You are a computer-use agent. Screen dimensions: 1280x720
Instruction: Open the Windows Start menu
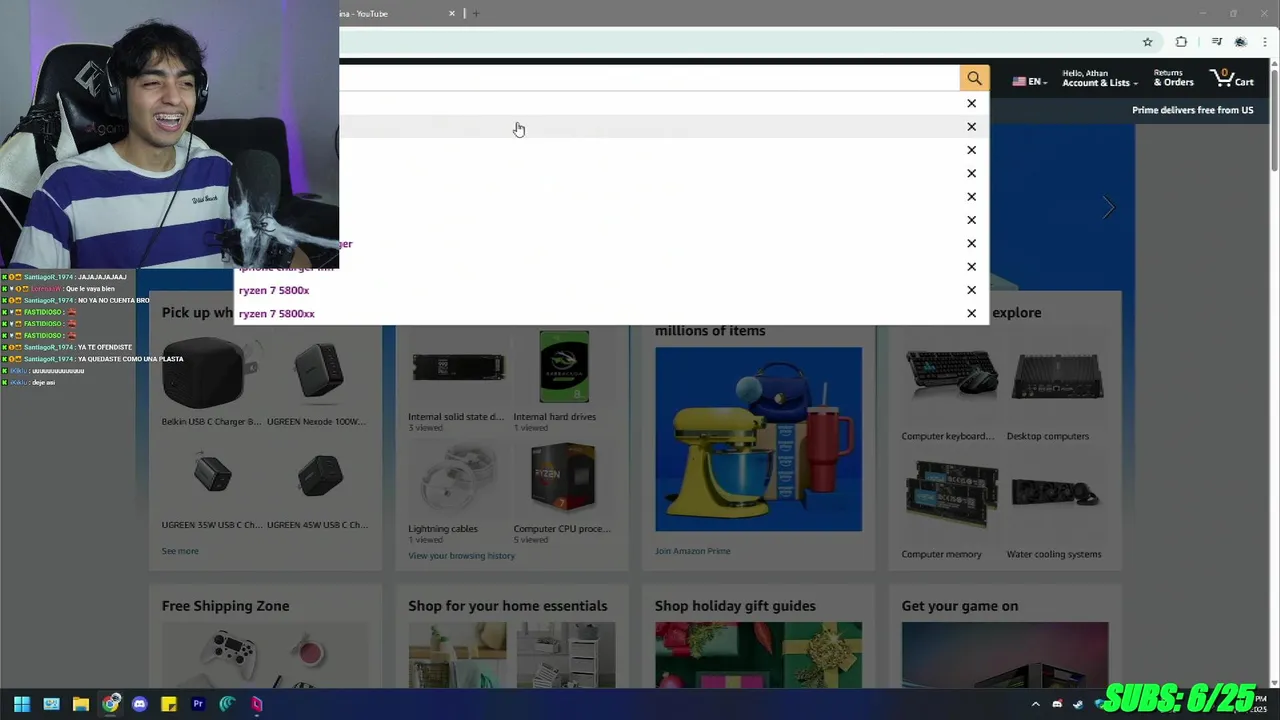click(21, 704)
